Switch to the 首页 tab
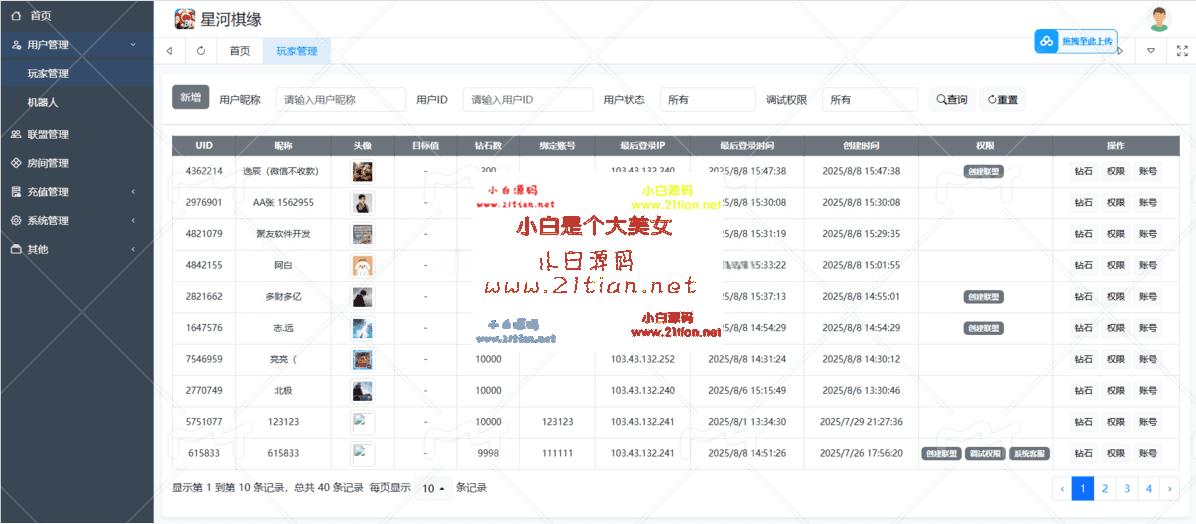This screenshot has height=524, width=1196. point(240,50)
